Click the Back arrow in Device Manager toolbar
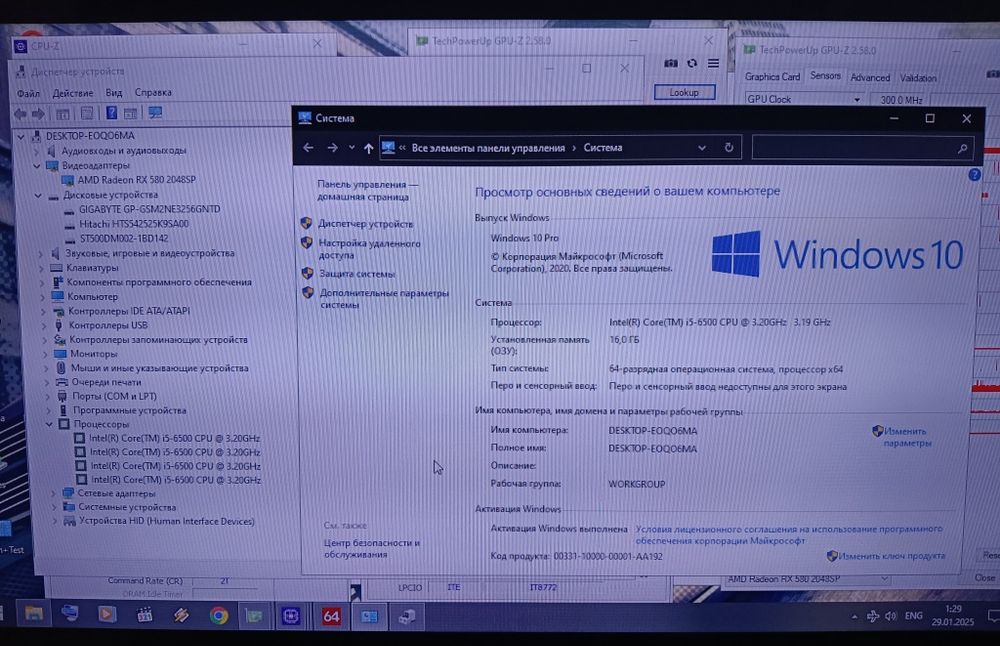This screenshot has height=646, width=1000. [20, 114]
